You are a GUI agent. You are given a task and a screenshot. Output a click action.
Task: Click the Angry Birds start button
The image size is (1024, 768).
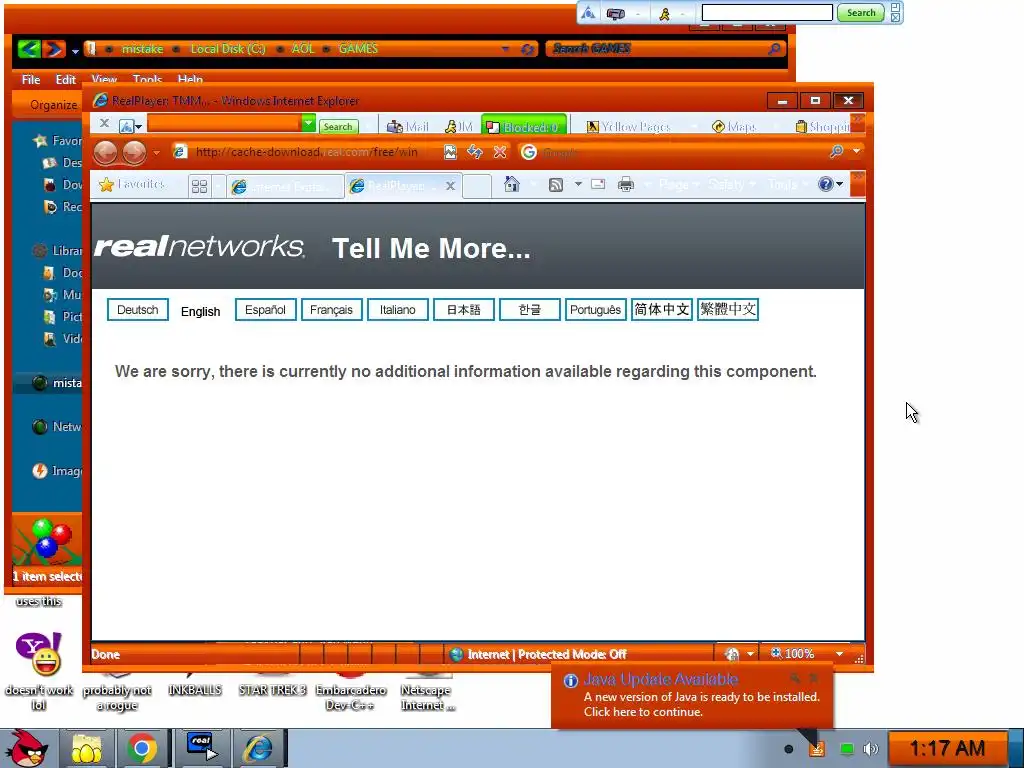(27, 748)
